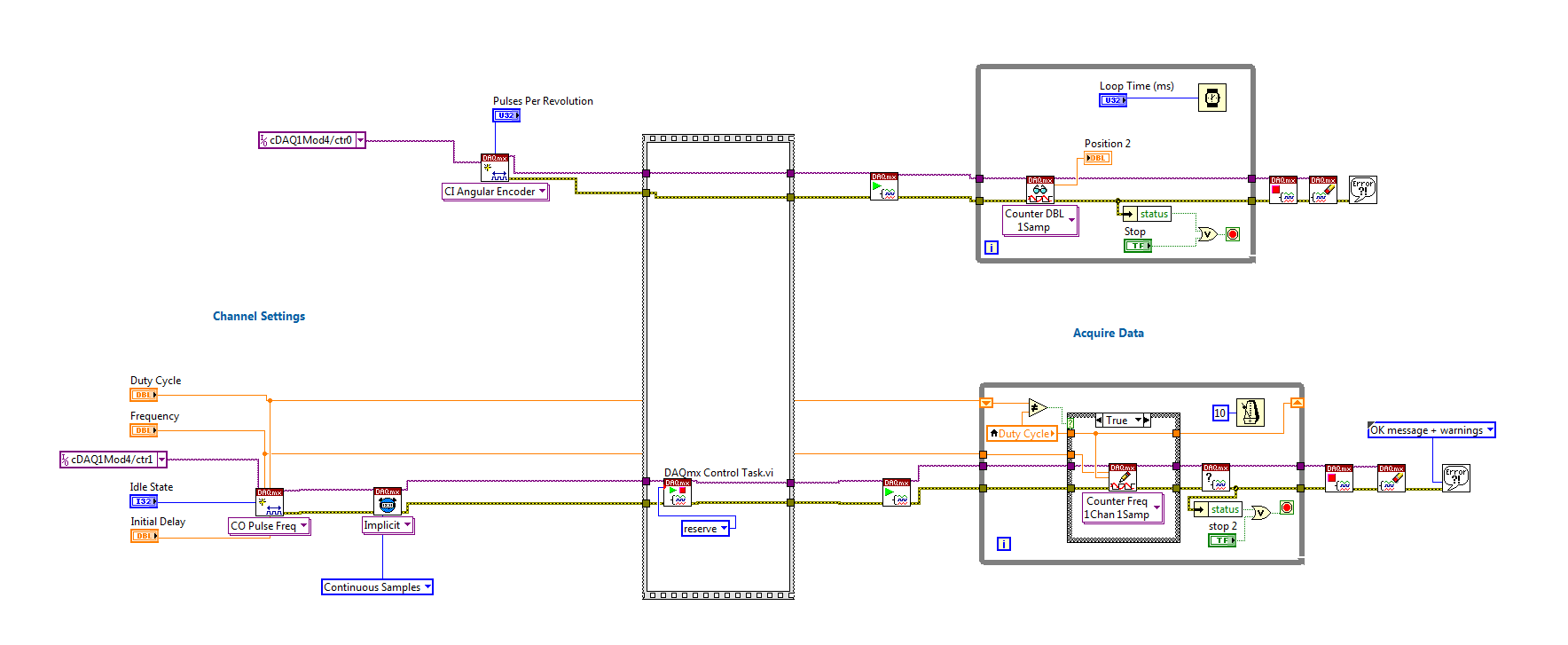Select the Duty Cycle local variable node
Screen dimensions: 1568x645
tap(1023, 434)
